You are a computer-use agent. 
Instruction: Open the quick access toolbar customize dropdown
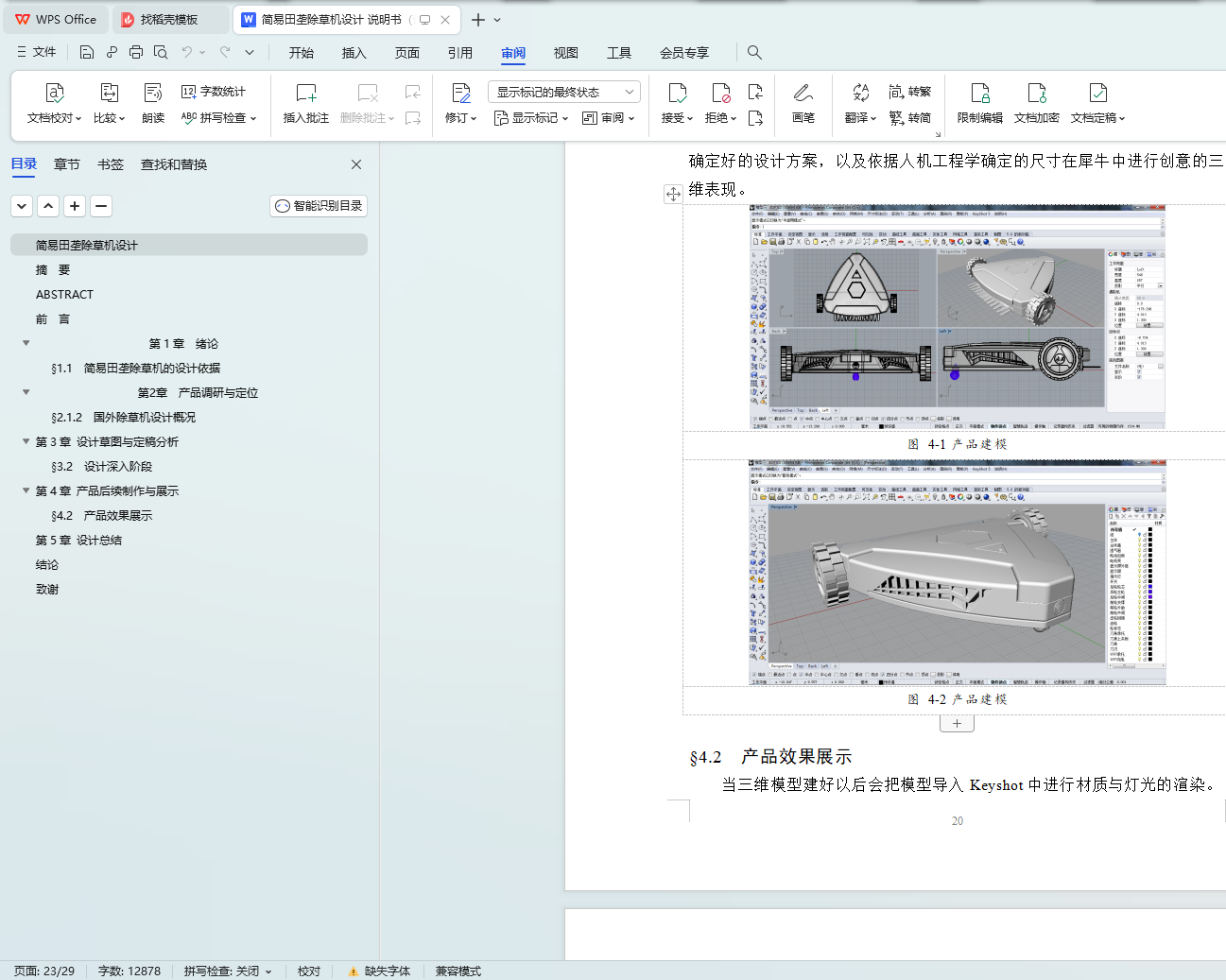[x=250, y=52]
